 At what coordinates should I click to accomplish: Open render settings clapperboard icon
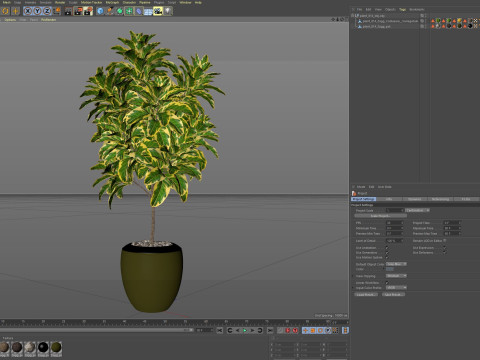pos(88,11)
